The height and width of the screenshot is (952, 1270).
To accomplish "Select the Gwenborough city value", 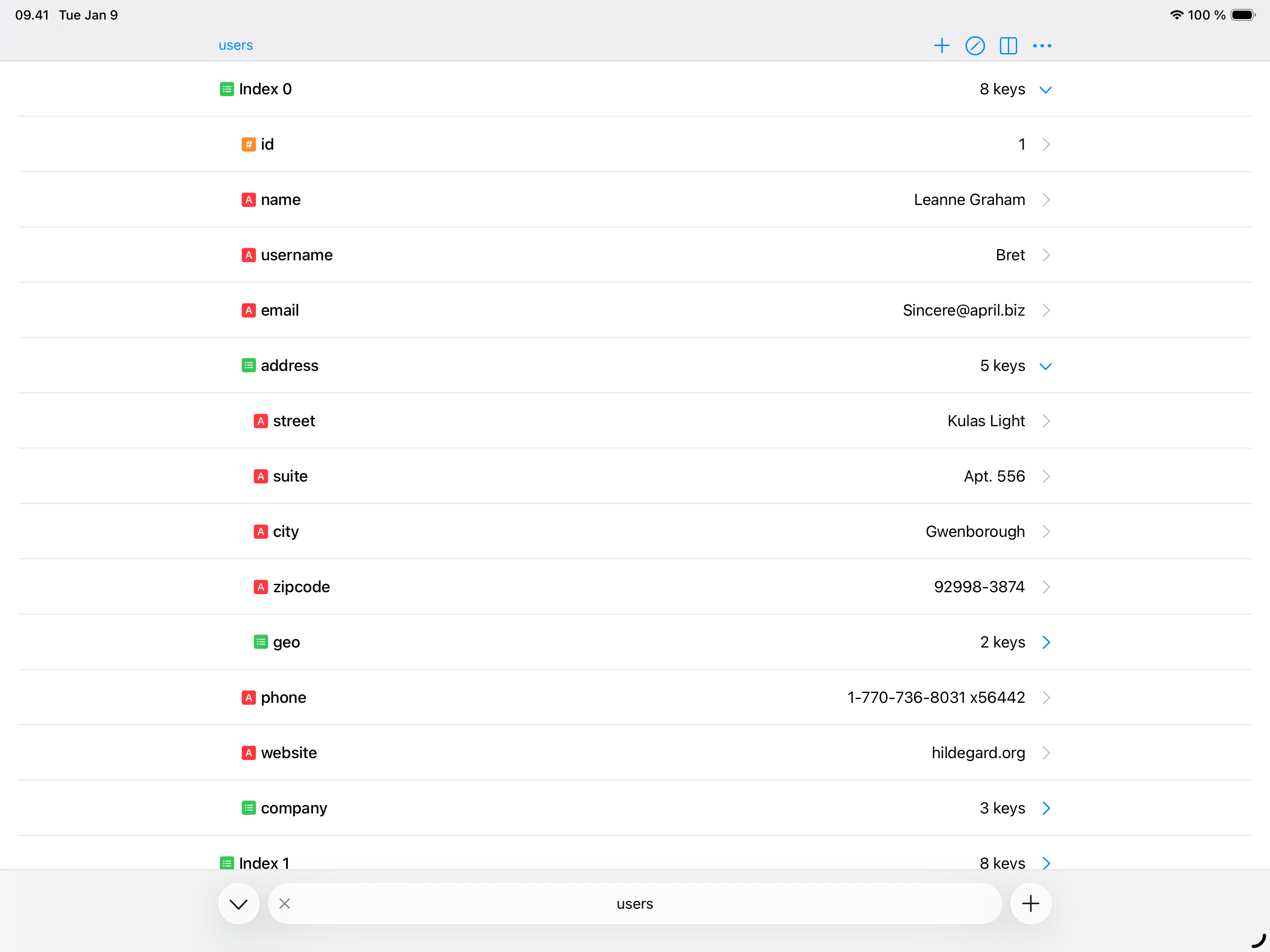I will coord(975,532).
